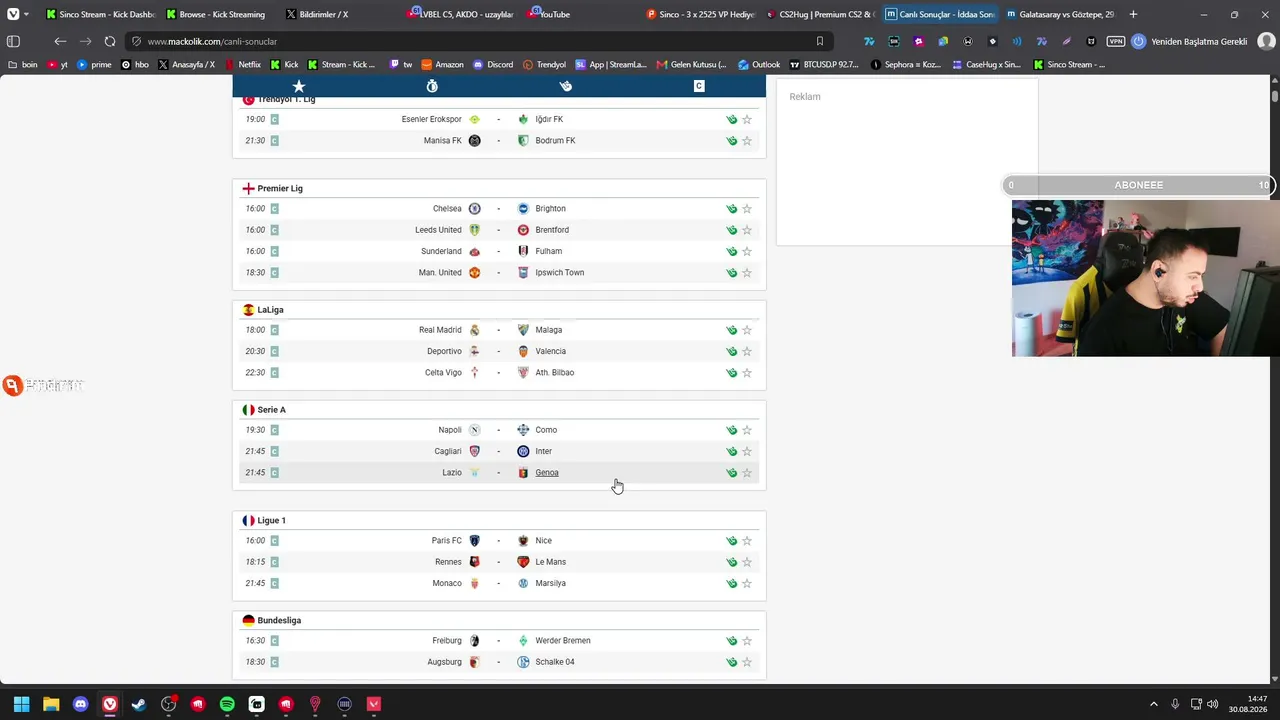Image resolution: width=1280 pixels, height=720 pixels.
Task: Star the Man. United vs Ipswich Town match
Action: [x=747, y=273]
